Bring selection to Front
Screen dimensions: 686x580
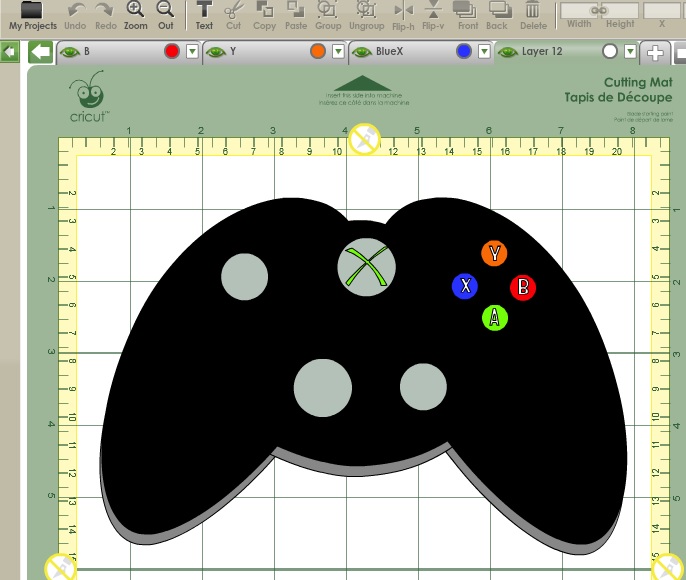[x=467, y=16]
